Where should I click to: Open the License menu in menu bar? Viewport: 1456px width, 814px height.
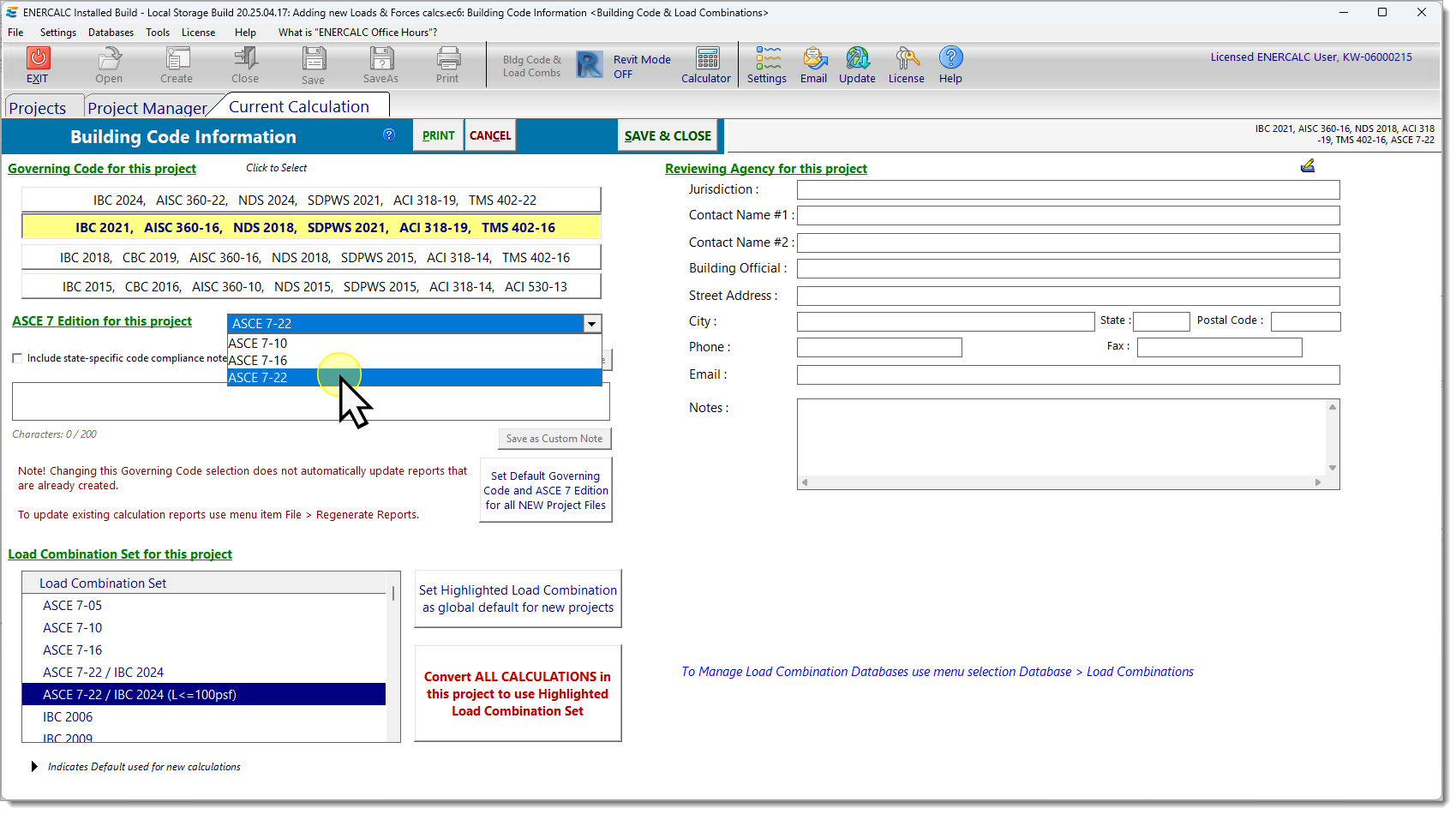(199, 33)
